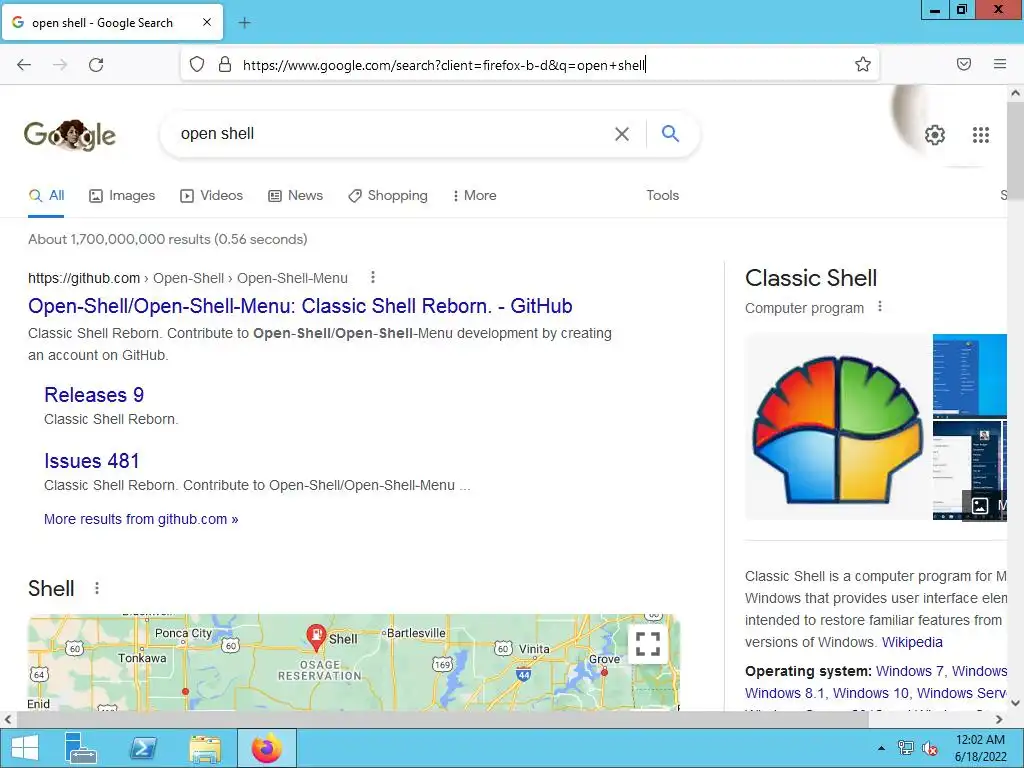This screenshot has height=768, width=1024.
Task: Expand the map with fullscreen icon
Action: (x=648, y=644)
